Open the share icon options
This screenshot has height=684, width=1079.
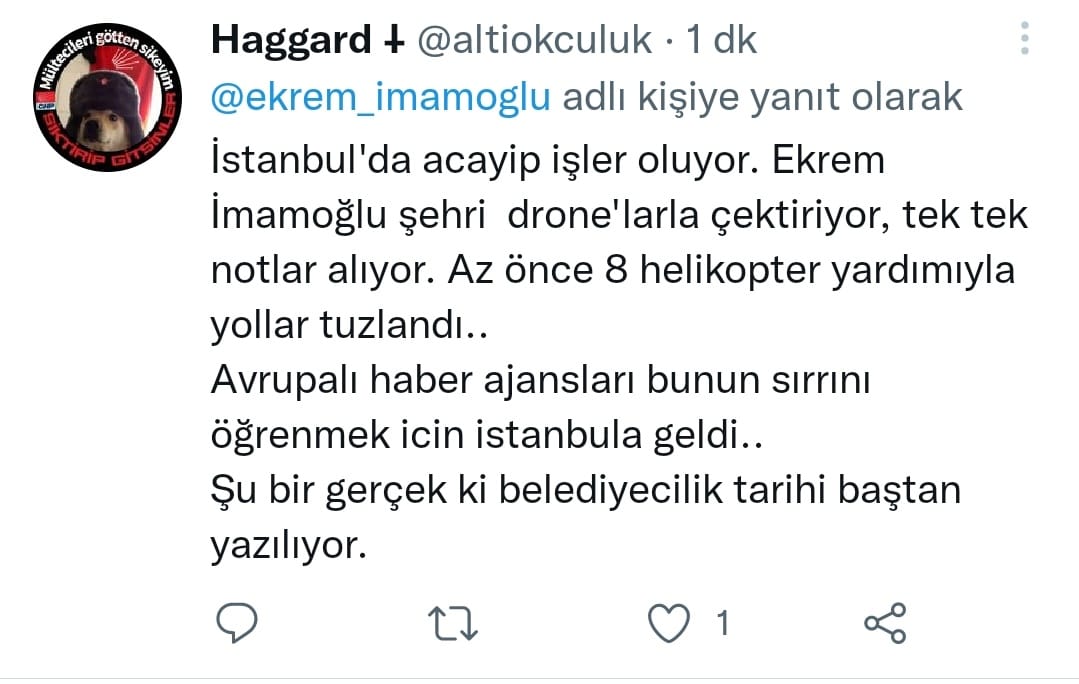[886, 623]
